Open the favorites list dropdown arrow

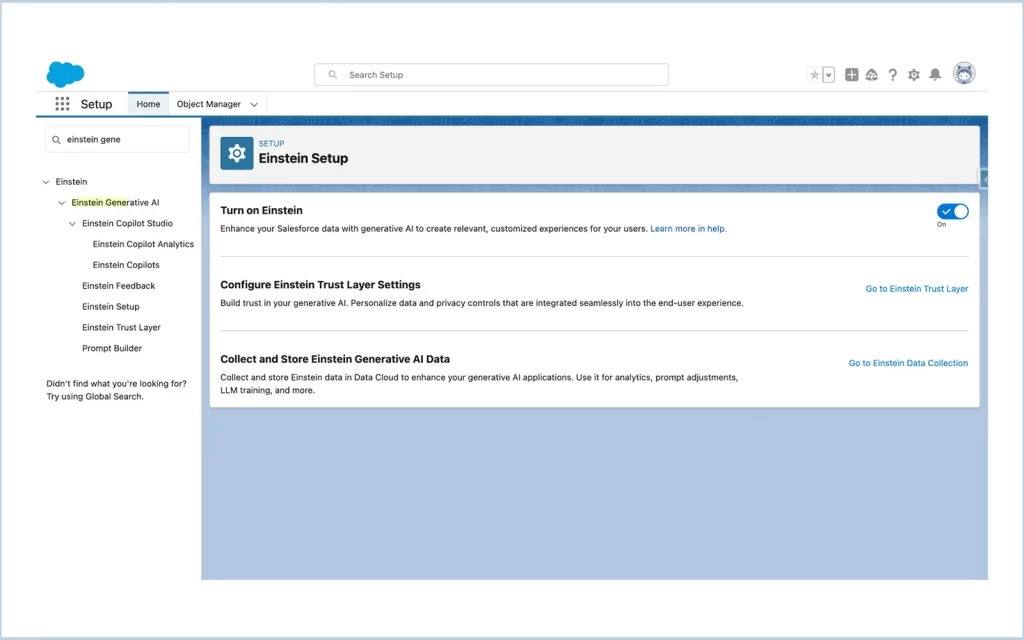tap(829, 74)
